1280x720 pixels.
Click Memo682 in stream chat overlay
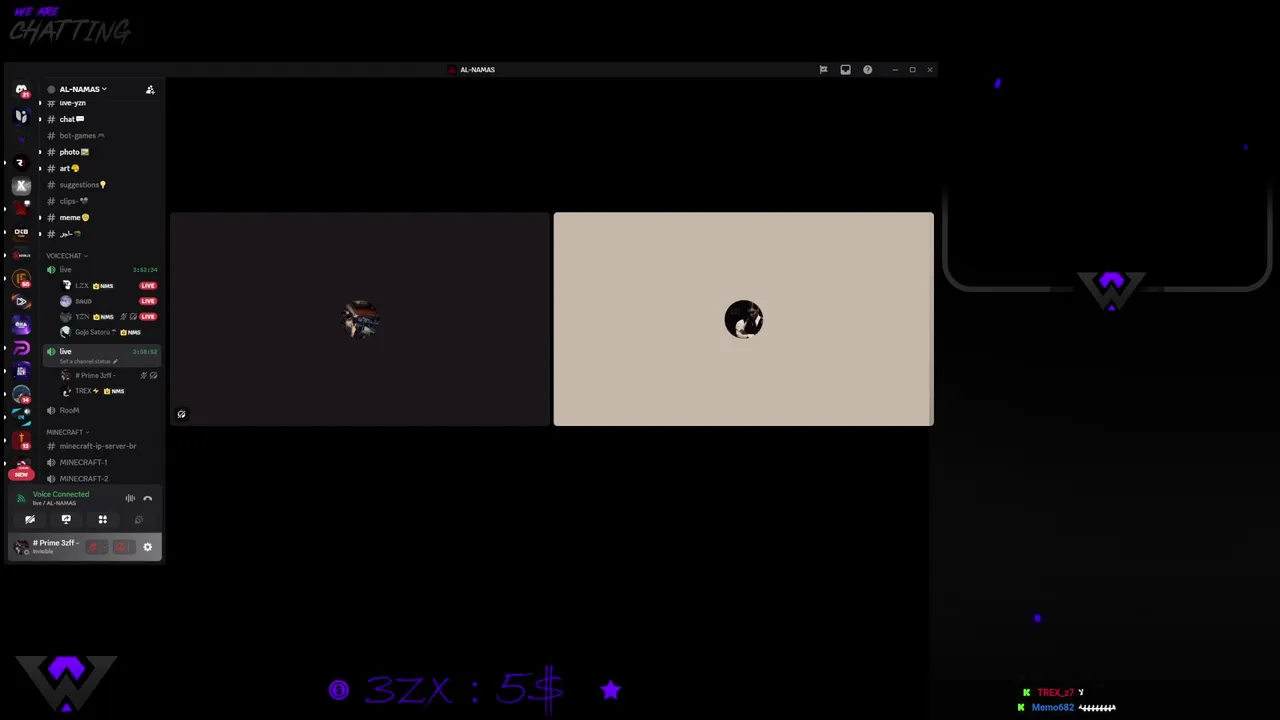pyautogui.click(x=1053, y=707)
